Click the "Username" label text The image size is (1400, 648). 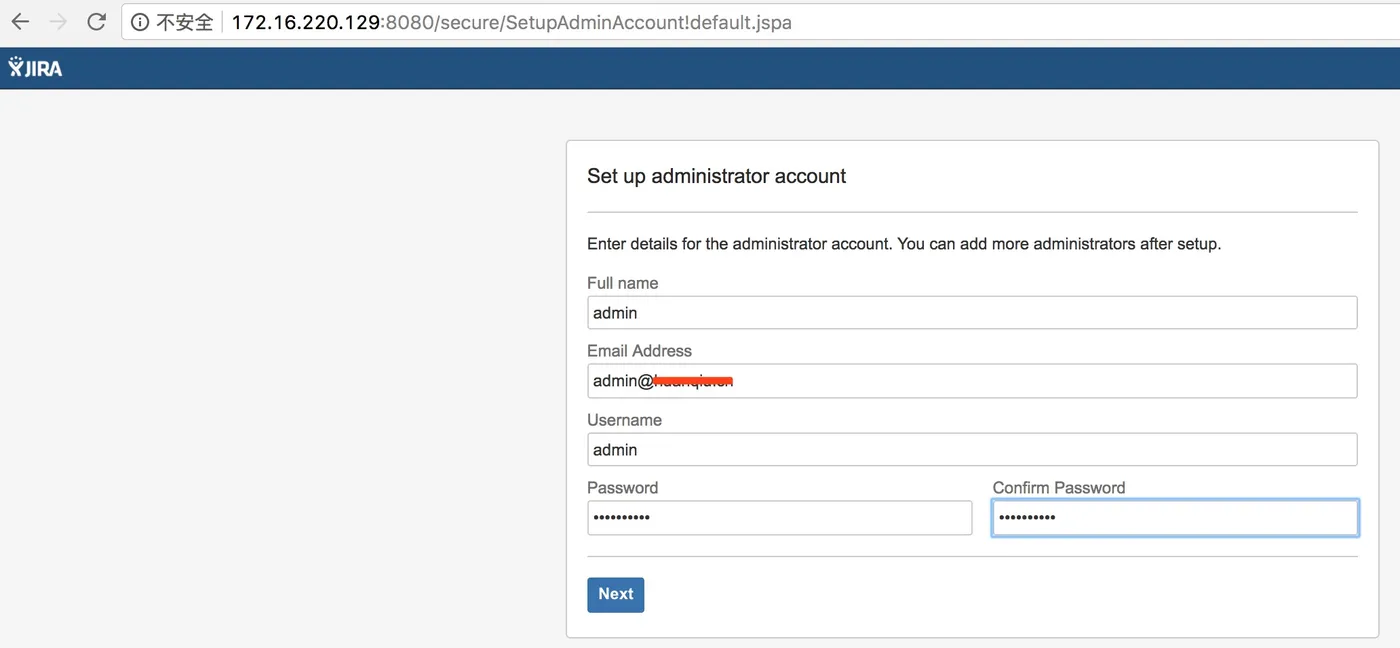click(624, 420)
